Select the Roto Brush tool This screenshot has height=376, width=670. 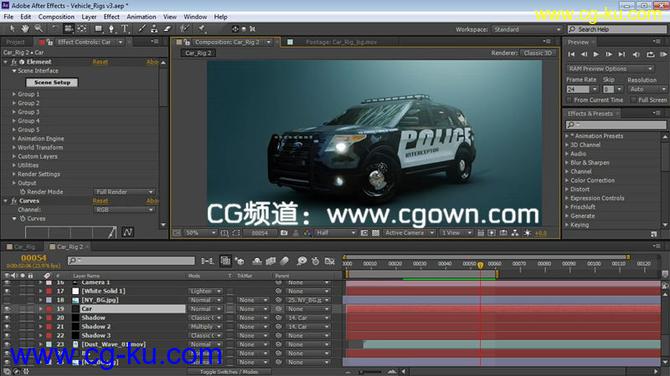coord(185,29)
